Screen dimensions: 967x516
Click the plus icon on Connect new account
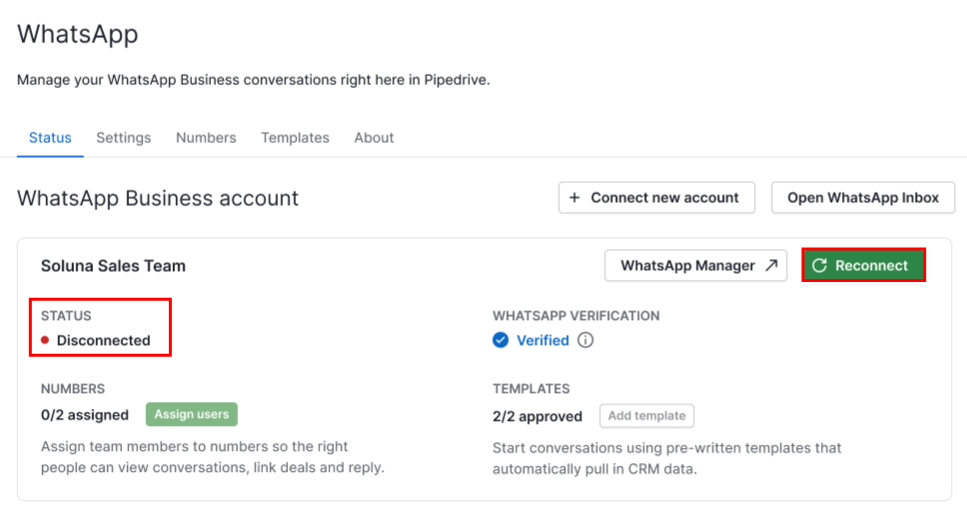574,197
